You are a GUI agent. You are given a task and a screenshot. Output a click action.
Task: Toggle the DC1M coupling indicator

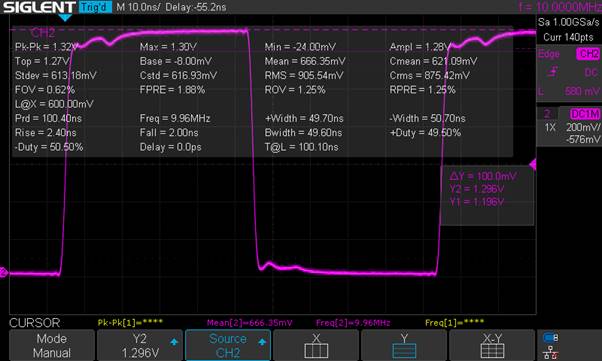coord(585,114)
